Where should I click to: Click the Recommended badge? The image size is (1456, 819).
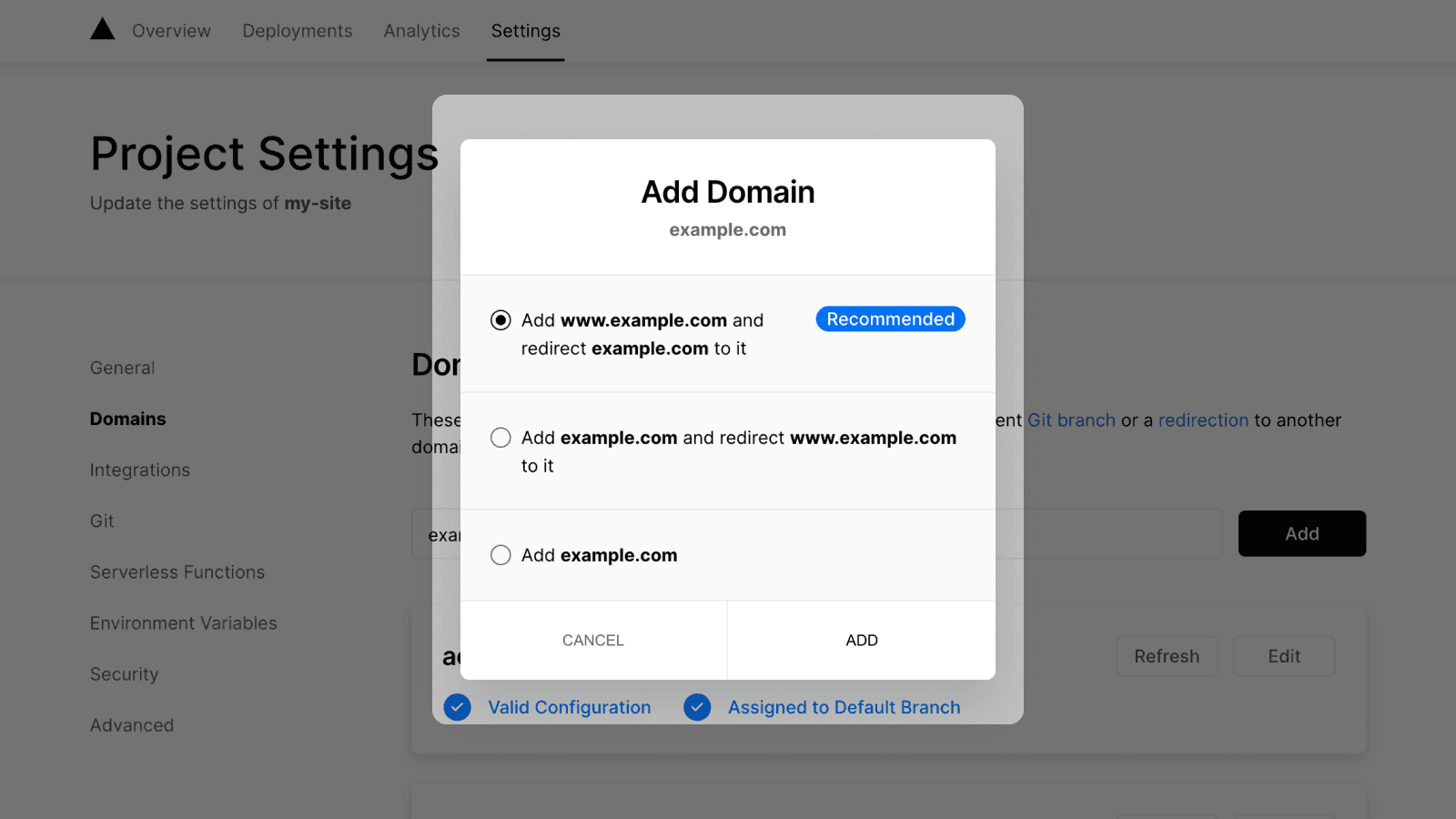coord(890,319)
